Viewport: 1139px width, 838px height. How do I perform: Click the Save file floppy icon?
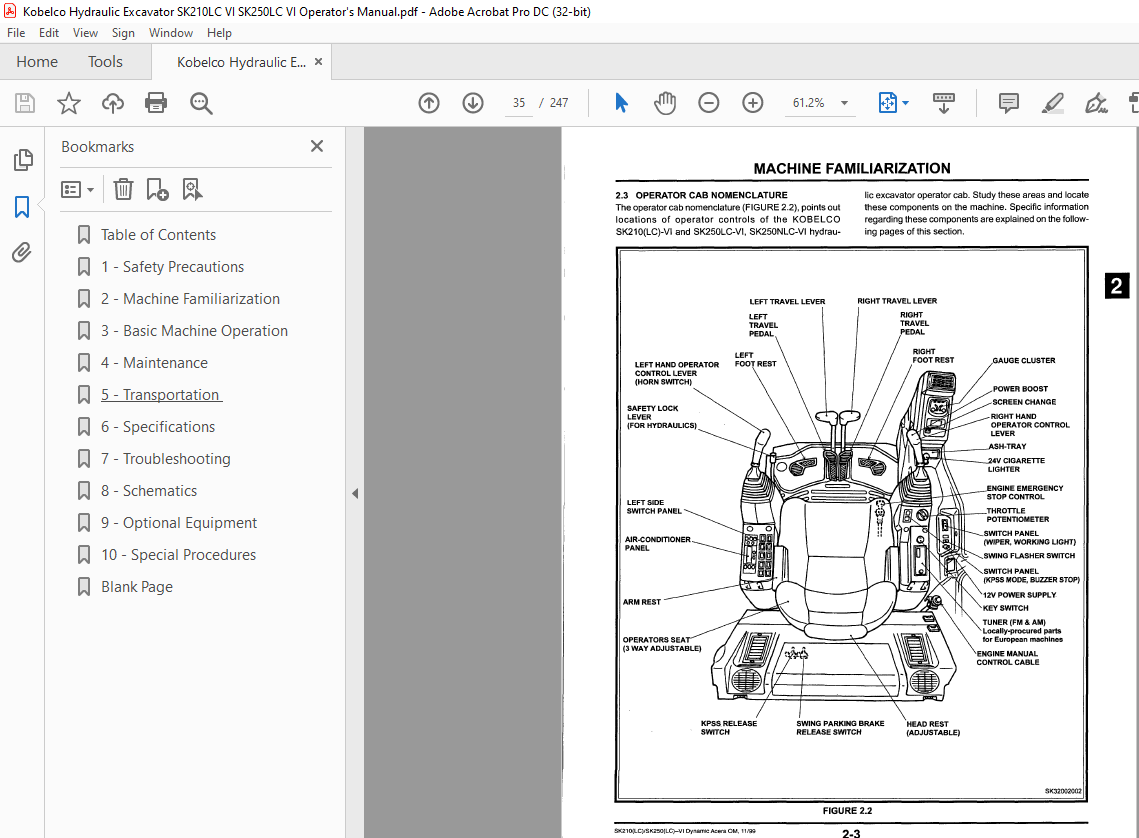[x=25, y=103]
